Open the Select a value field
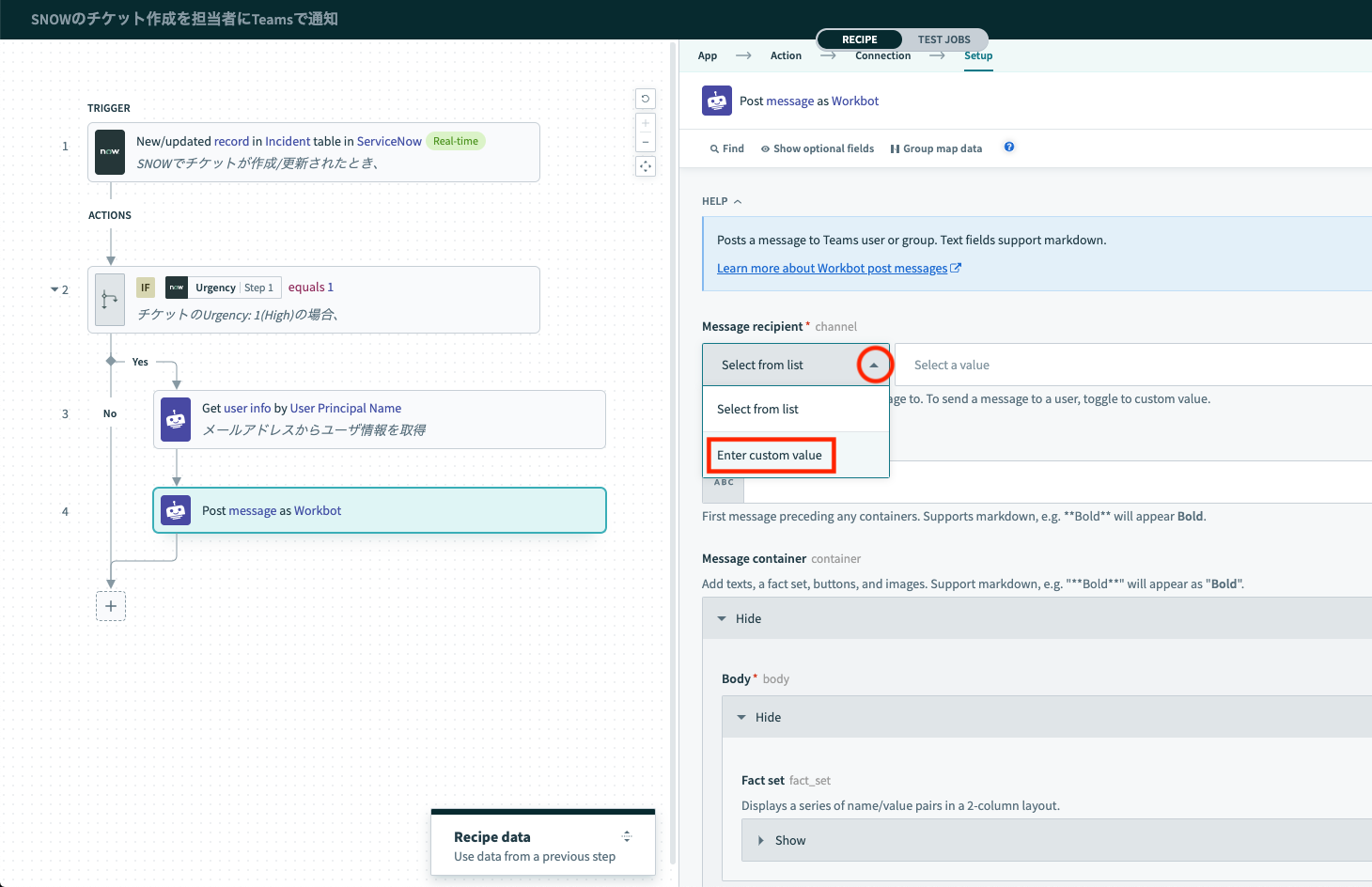 tap(1133, 365)
